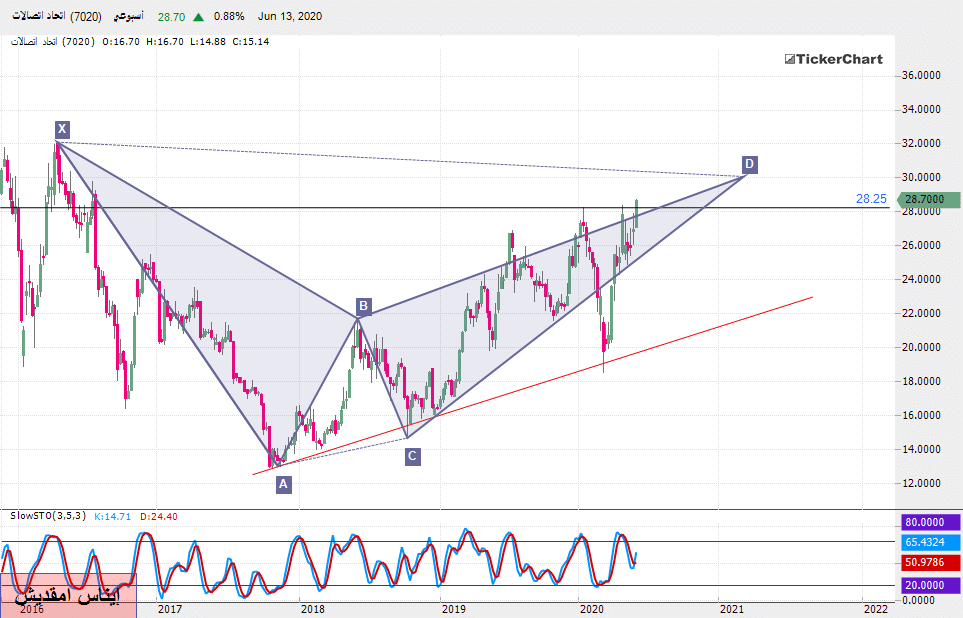Select the B point label marker
Viewport: 963px width, 618px height.
click(x=364, y=306)
